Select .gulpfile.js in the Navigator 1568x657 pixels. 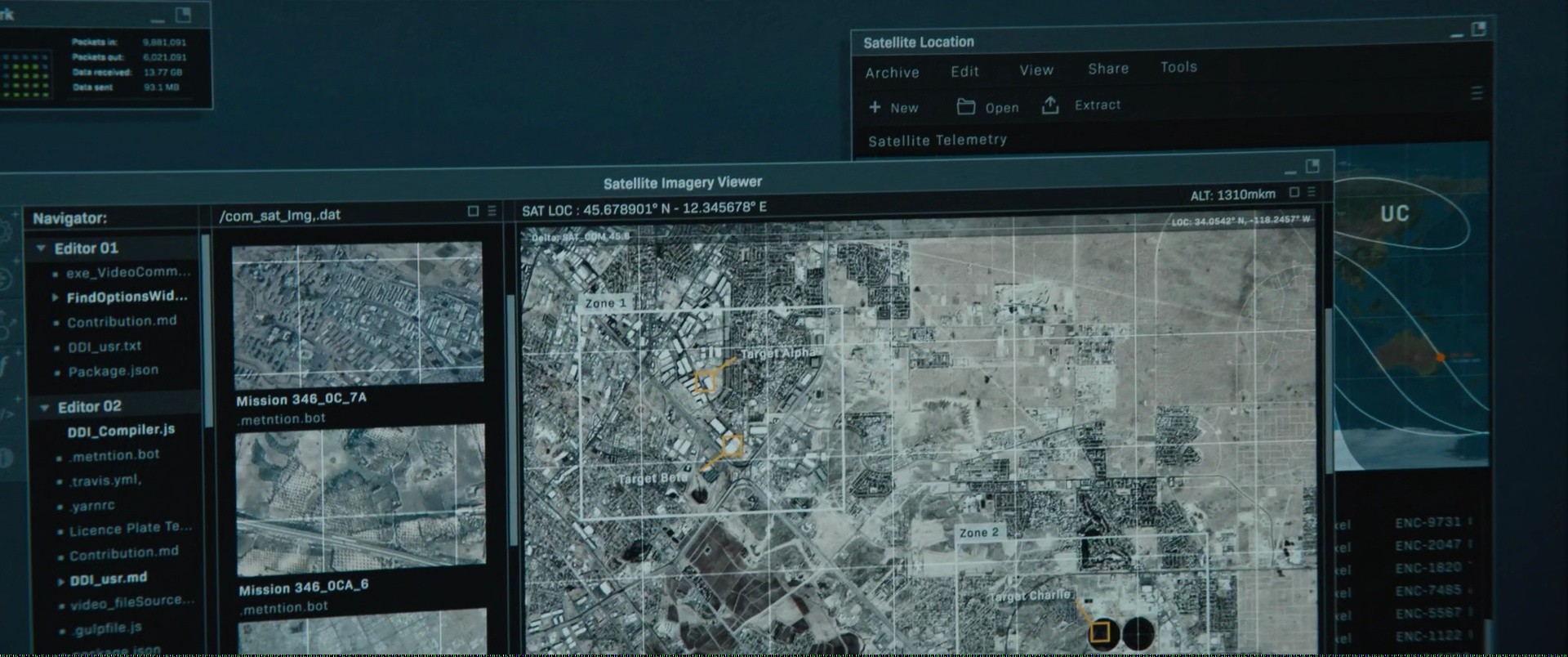click(106, 628)
